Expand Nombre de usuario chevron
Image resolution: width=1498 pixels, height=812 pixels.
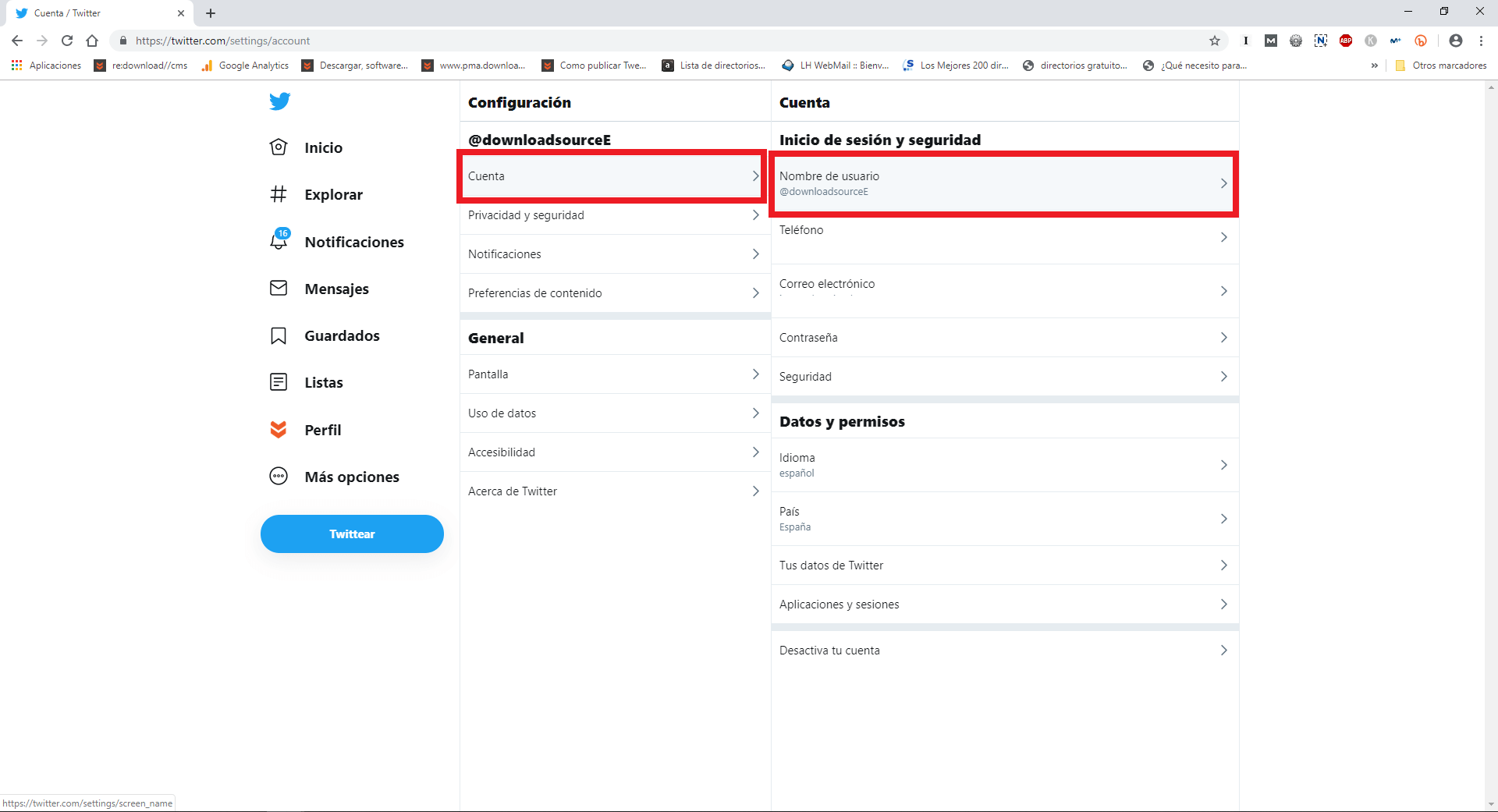pyautogui.click(x=1223, y=183)
